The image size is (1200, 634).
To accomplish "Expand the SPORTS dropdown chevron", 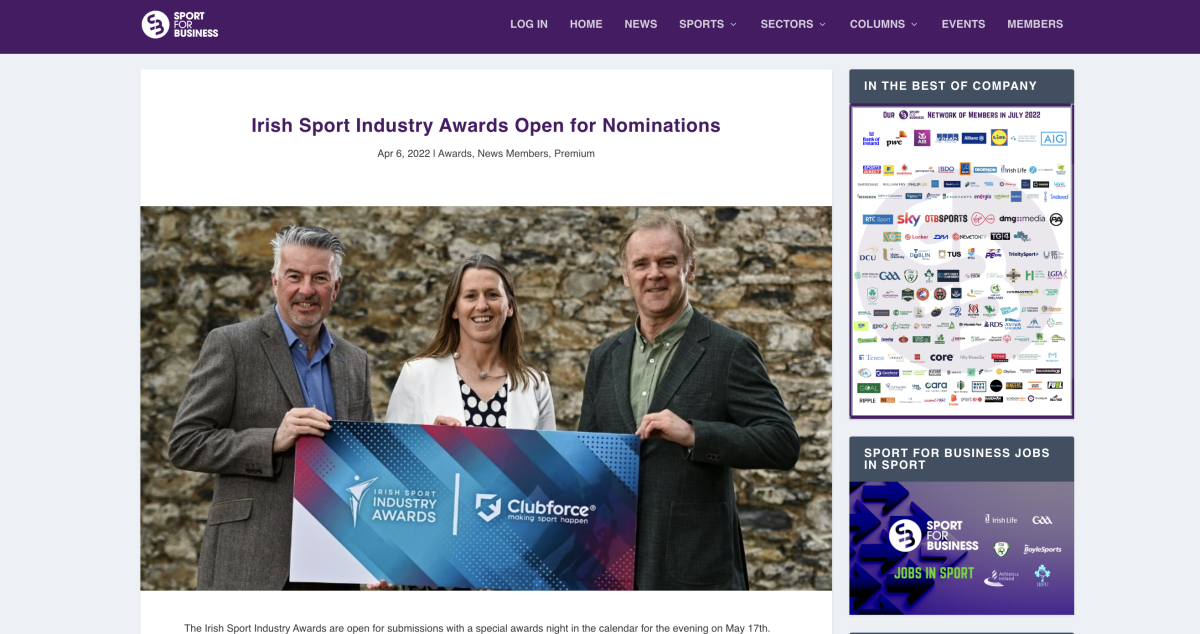I will (x=733, y=24).
